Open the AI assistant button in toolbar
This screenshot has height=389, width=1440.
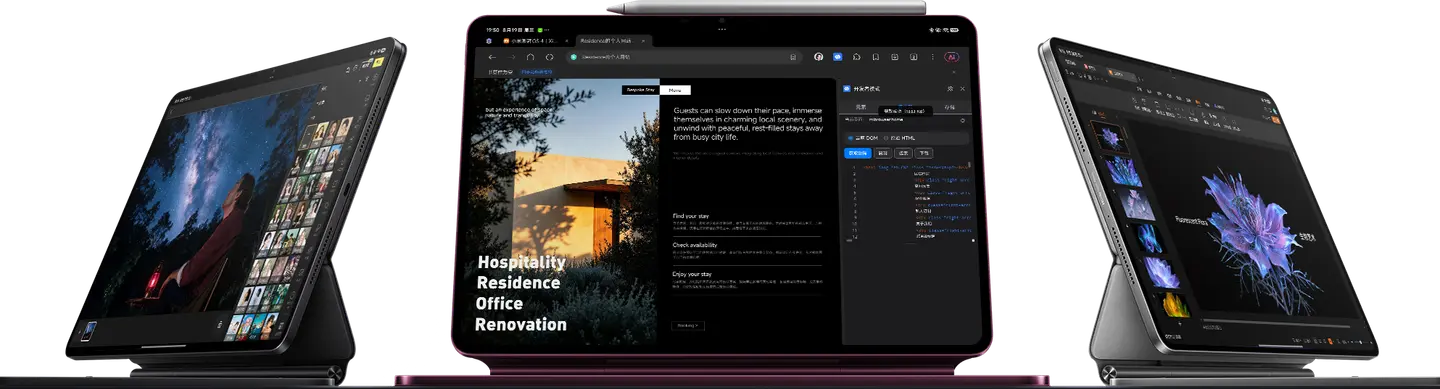[952, 57]
